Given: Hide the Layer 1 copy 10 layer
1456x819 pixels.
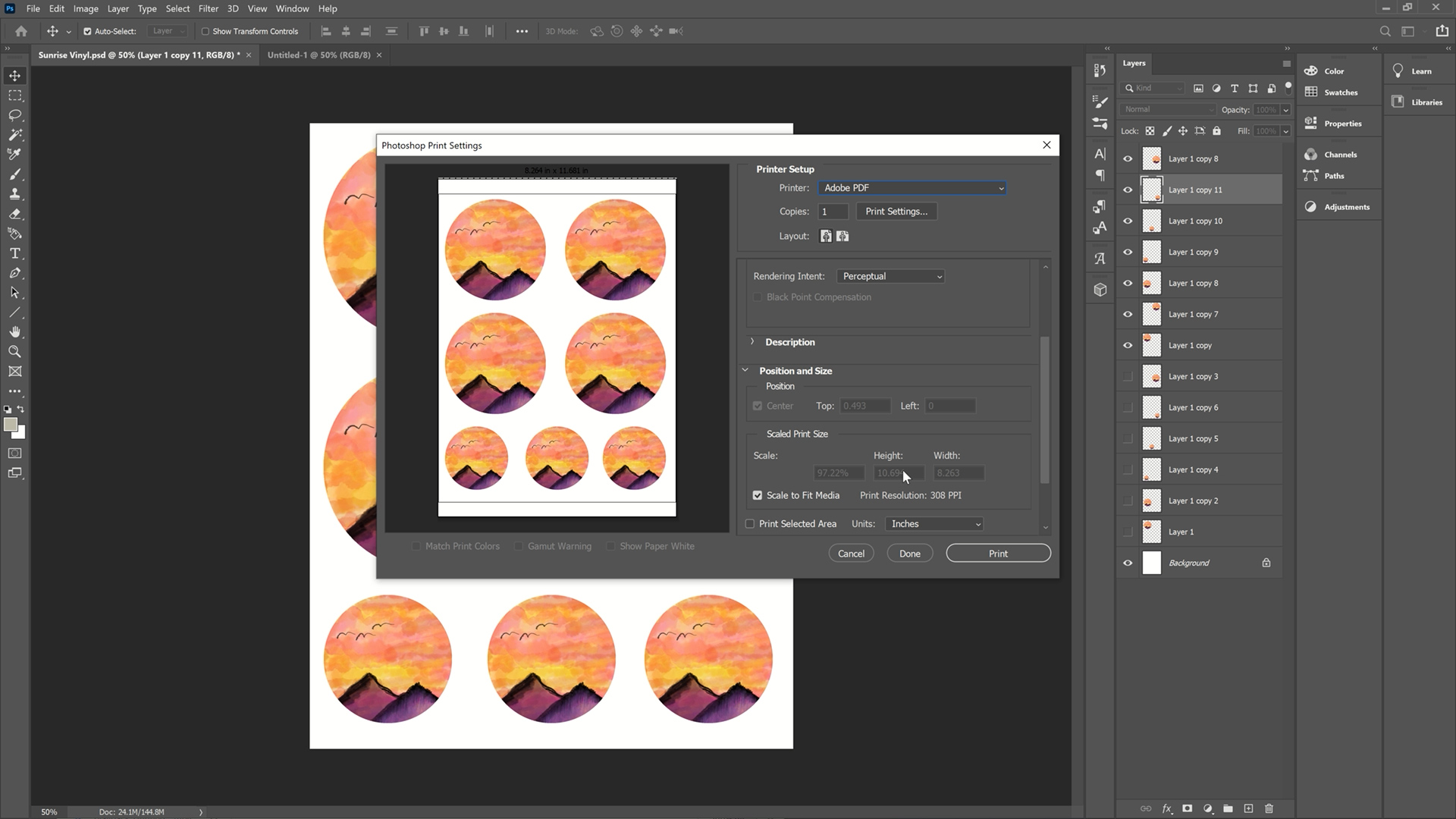Looking at the screenshot, I should click(x=1128, y=221).
